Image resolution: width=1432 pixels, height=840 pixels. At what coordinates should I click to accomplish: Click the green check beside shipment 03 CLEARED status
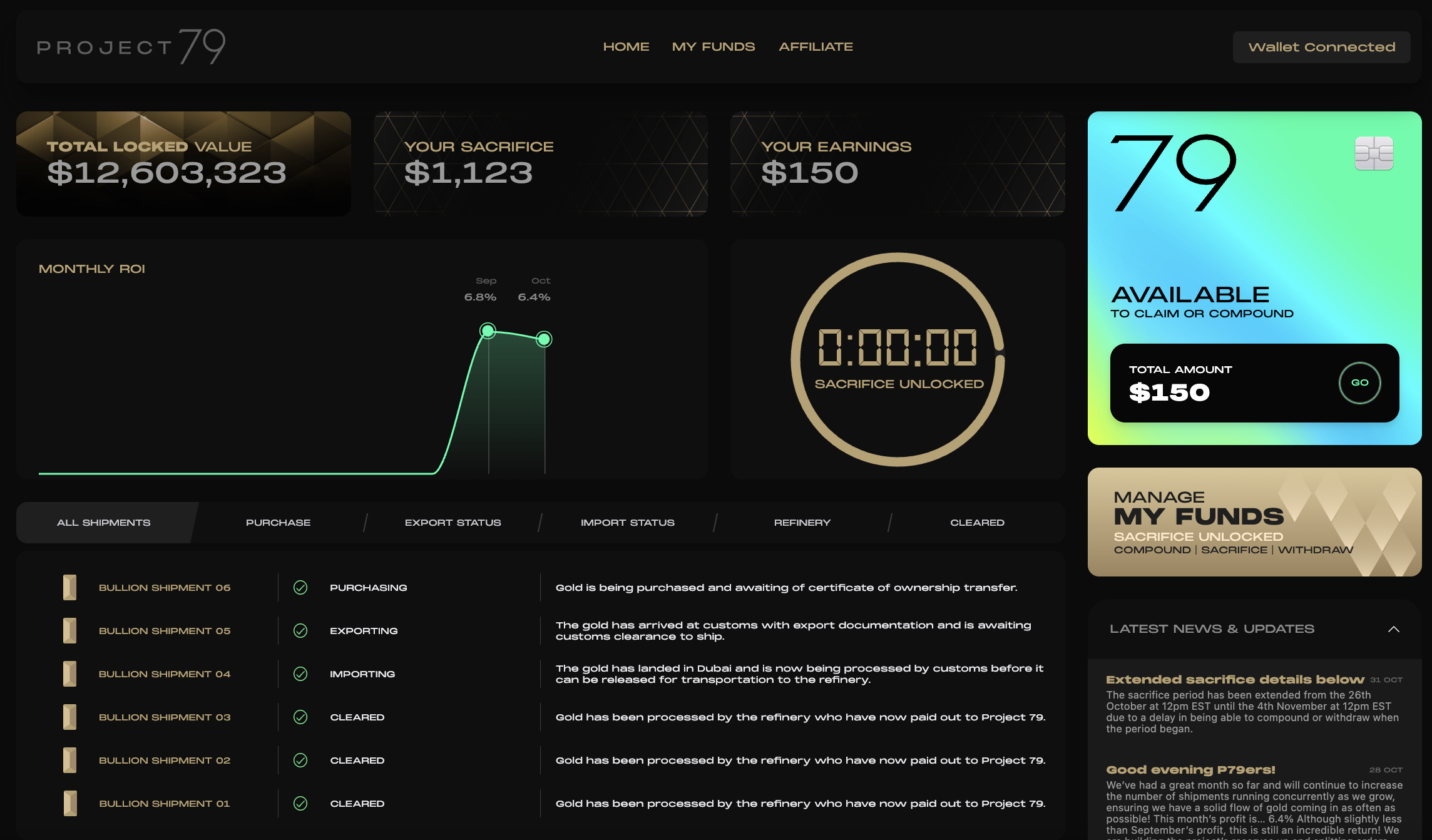[x=301, y=717]
